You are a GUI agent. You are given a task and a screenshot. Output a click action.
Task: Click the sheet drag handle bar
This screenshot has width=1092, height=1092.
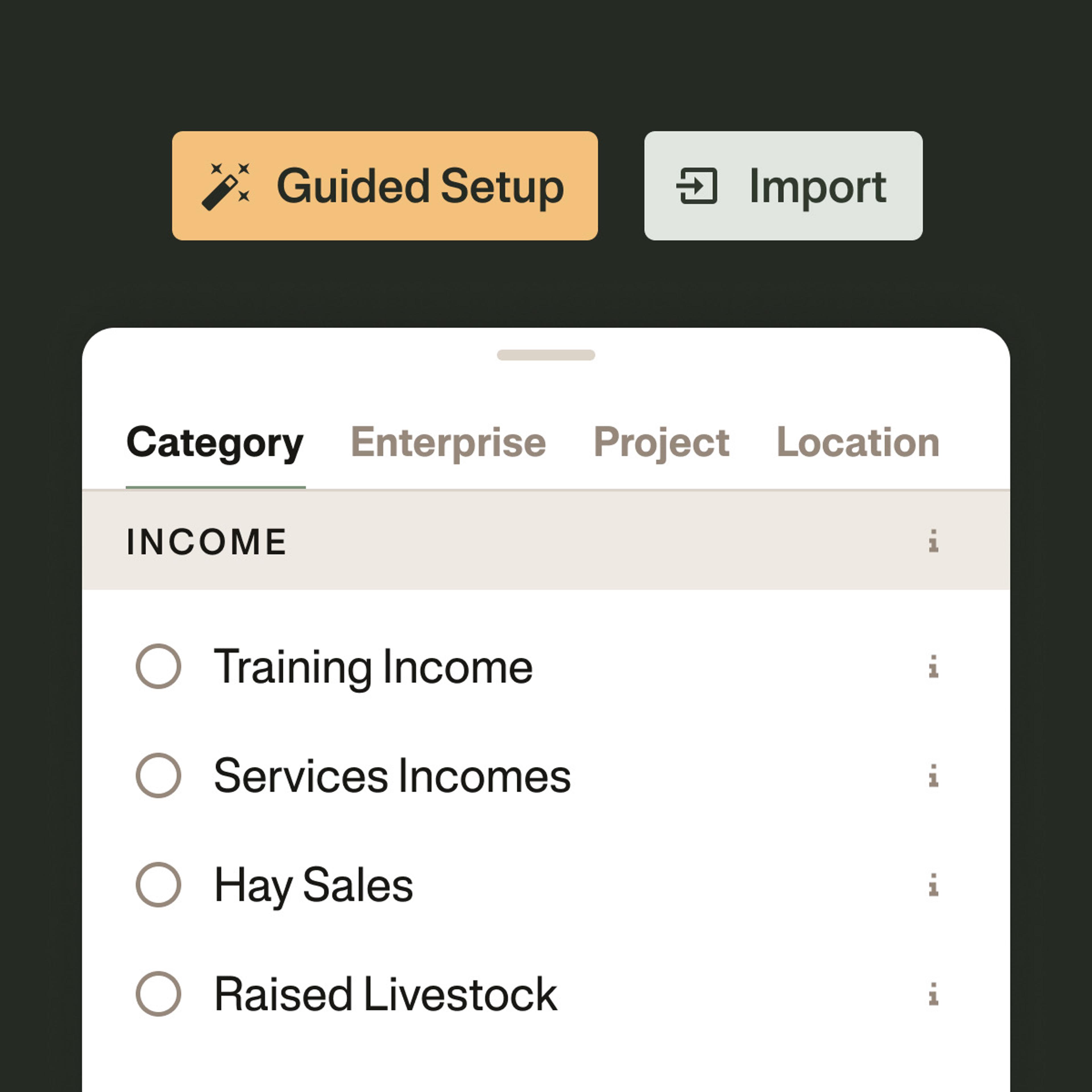(546, 355)
